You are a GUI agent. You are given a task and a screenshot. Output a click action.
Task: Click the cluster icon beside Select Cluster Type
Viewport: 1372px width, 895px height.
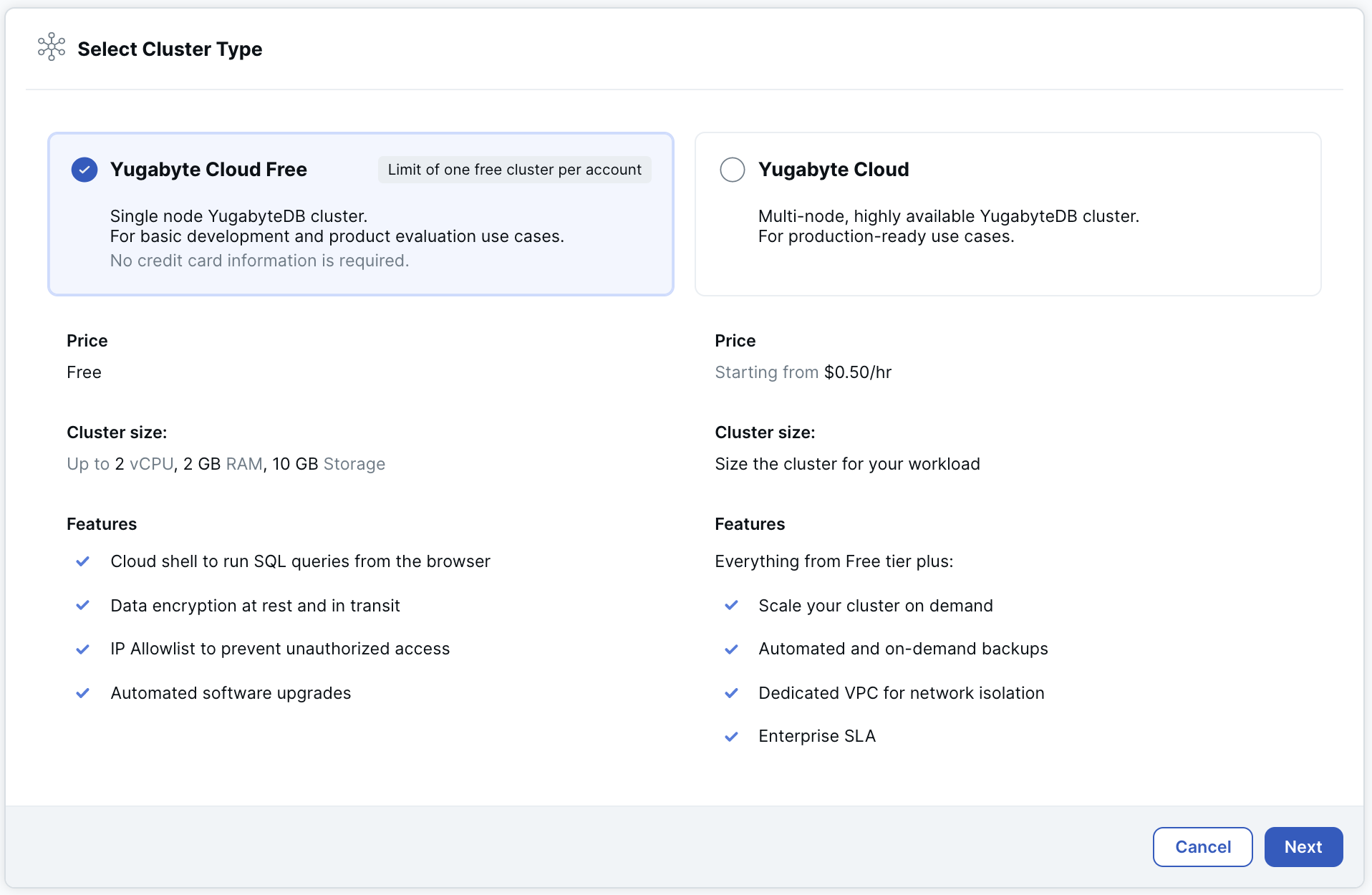(52, 47)
